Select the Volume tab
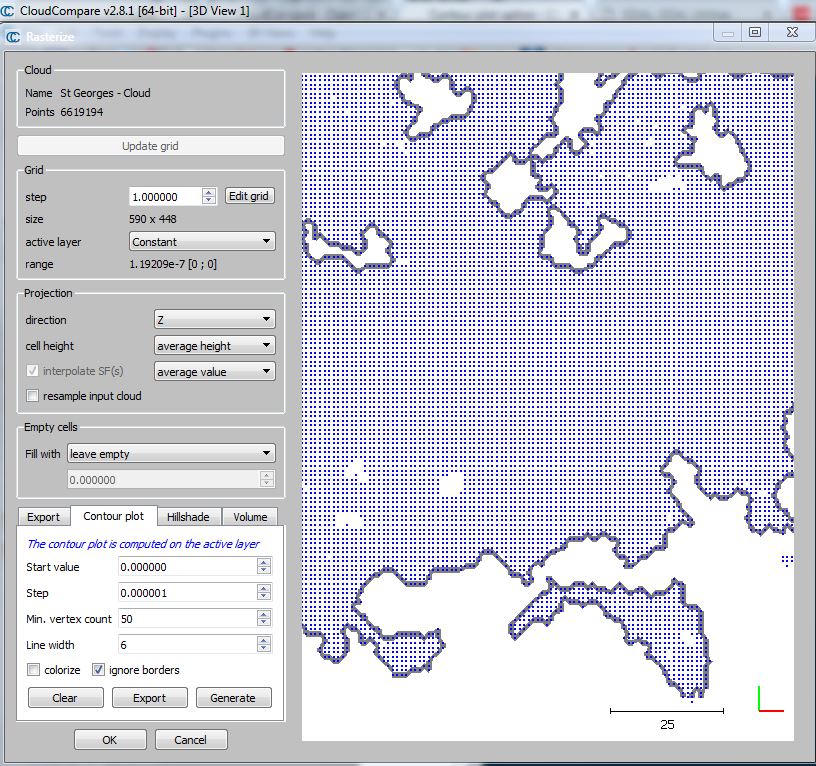 click(250, 517)
